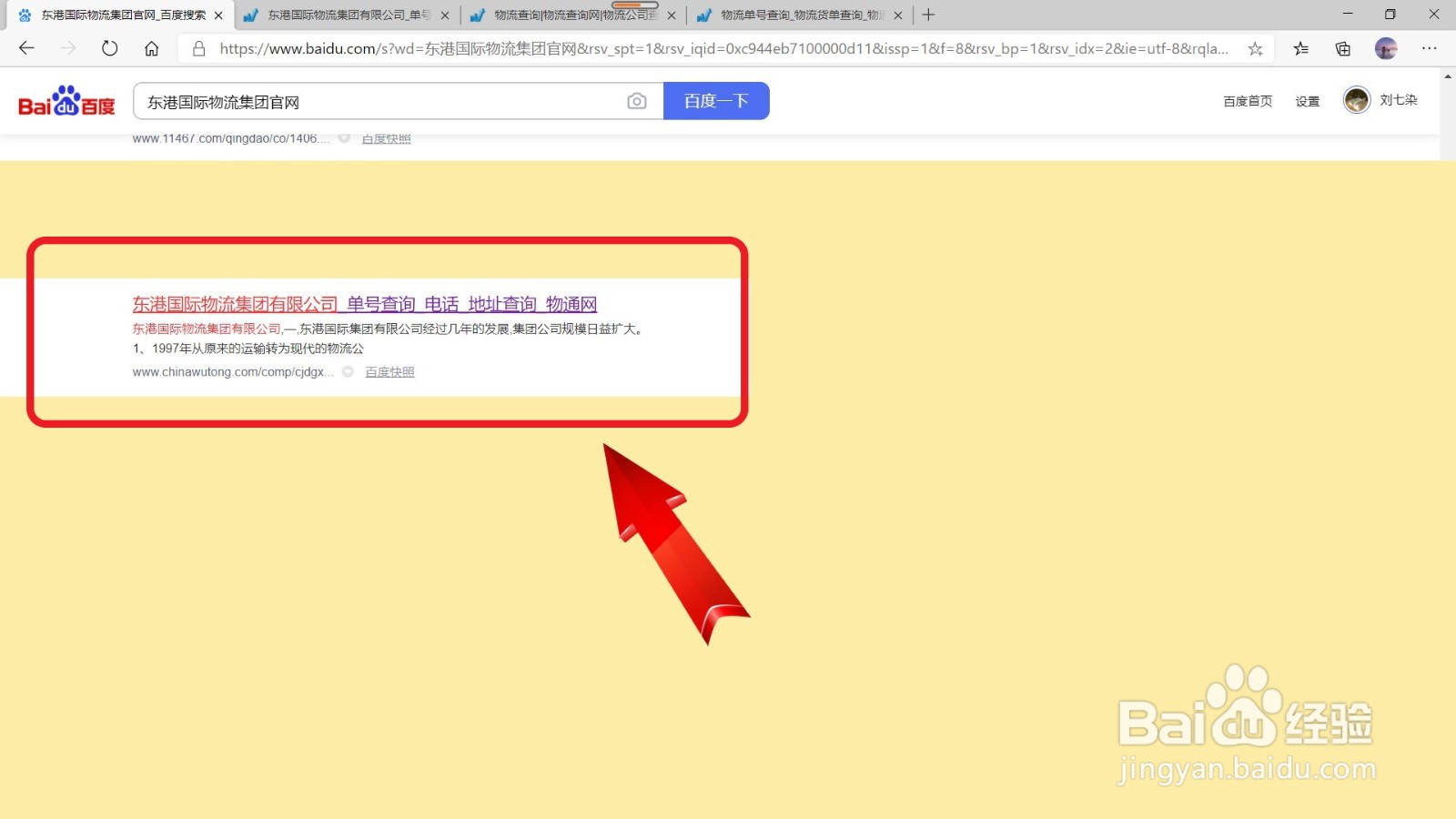
Task: Search by image camera icon
Action: point(637,101)
